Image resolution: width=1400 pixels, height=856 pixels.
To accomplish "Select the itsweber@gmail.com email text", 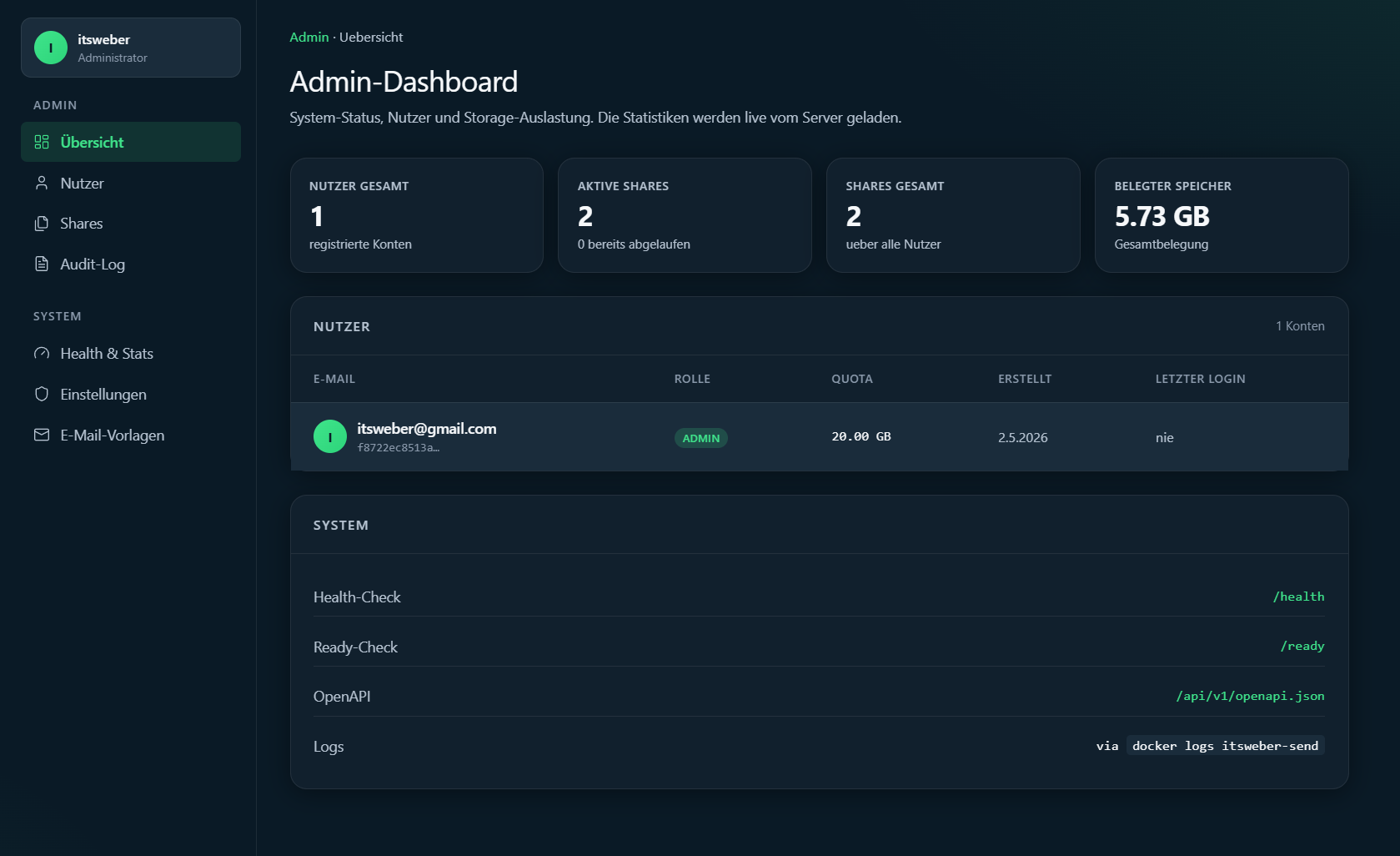I will click(427, 429).
